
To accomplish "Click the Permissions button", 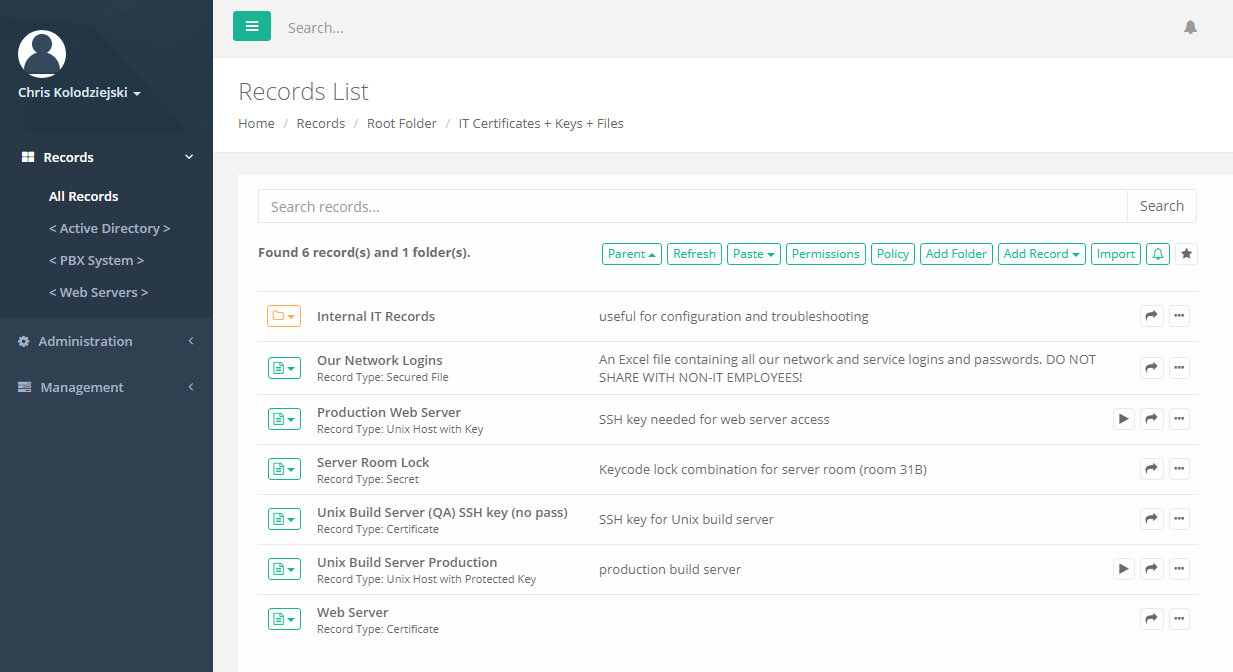I will click(825, 254).
